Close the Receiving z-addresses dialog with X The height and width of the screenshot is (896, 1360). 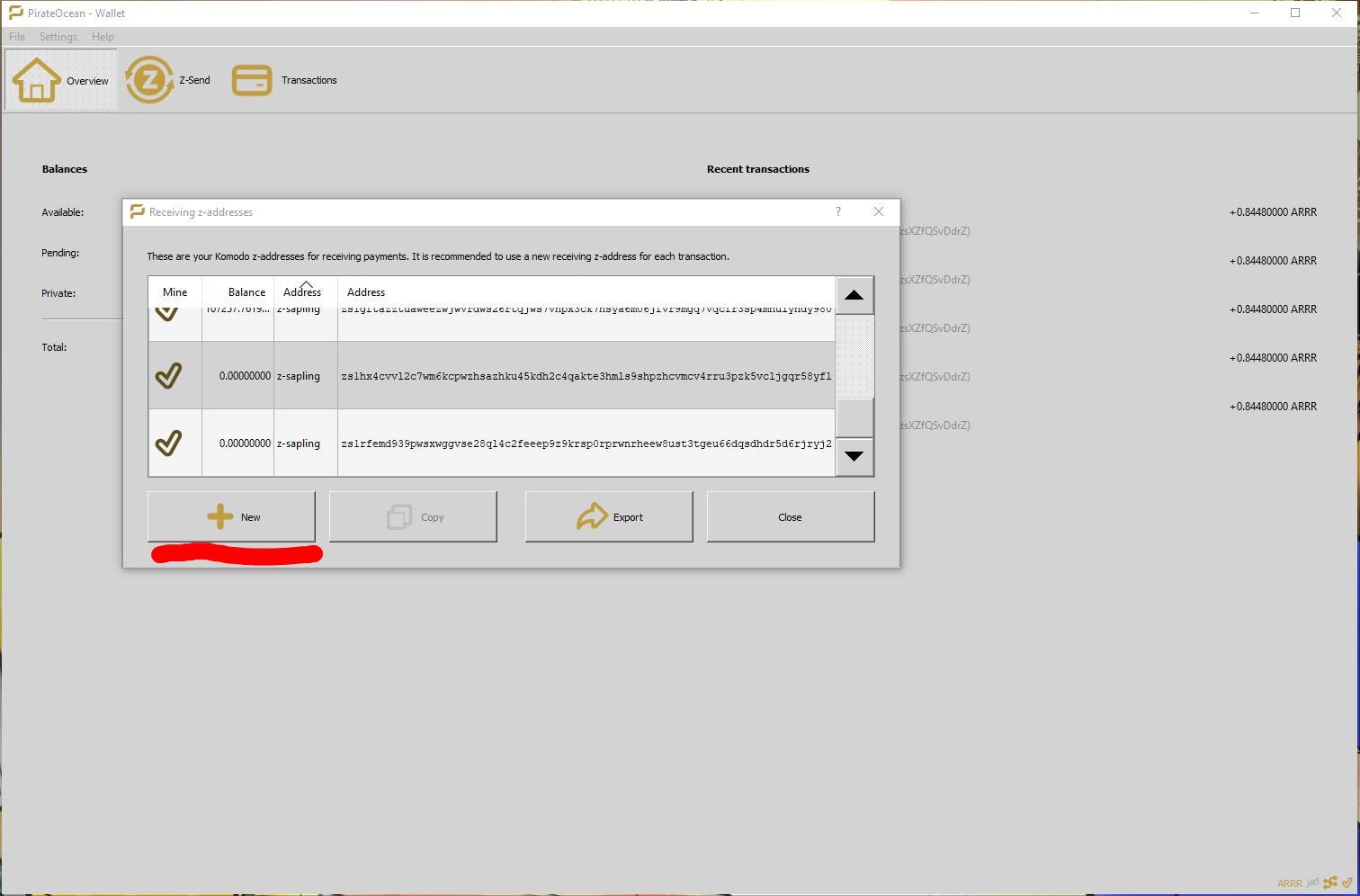tap(879, 211)
